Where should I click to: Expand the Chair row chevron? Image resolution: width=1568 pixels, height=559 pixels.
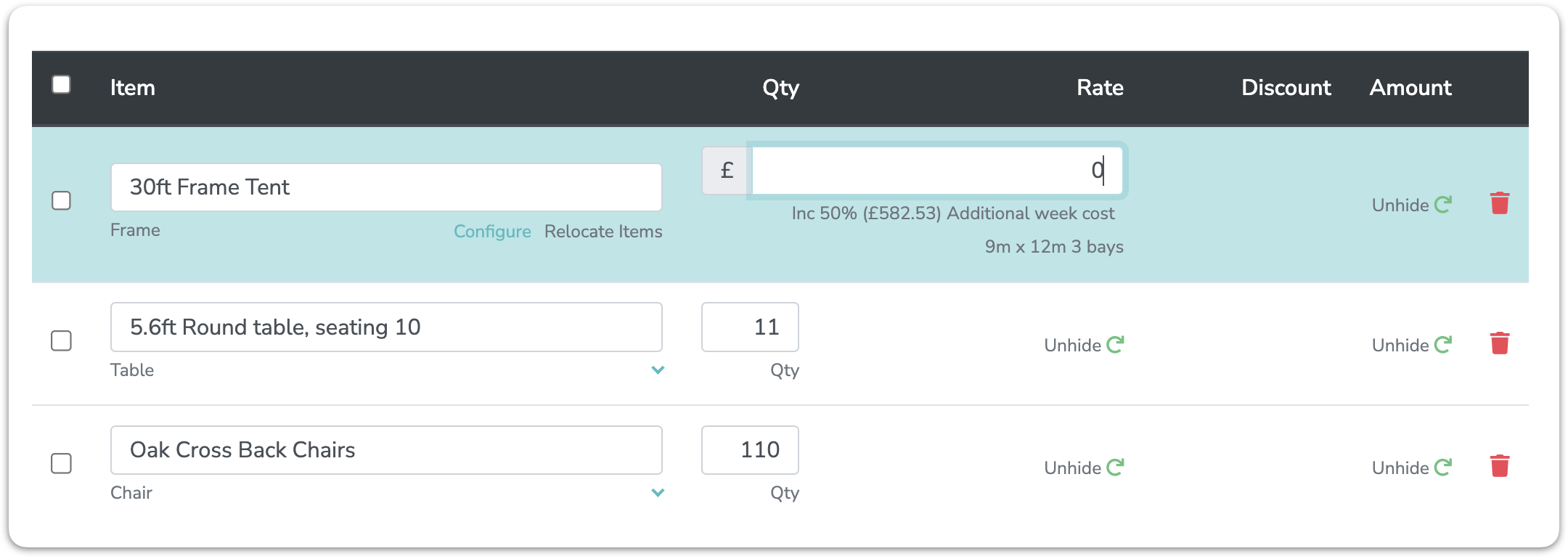pos(658,493)
